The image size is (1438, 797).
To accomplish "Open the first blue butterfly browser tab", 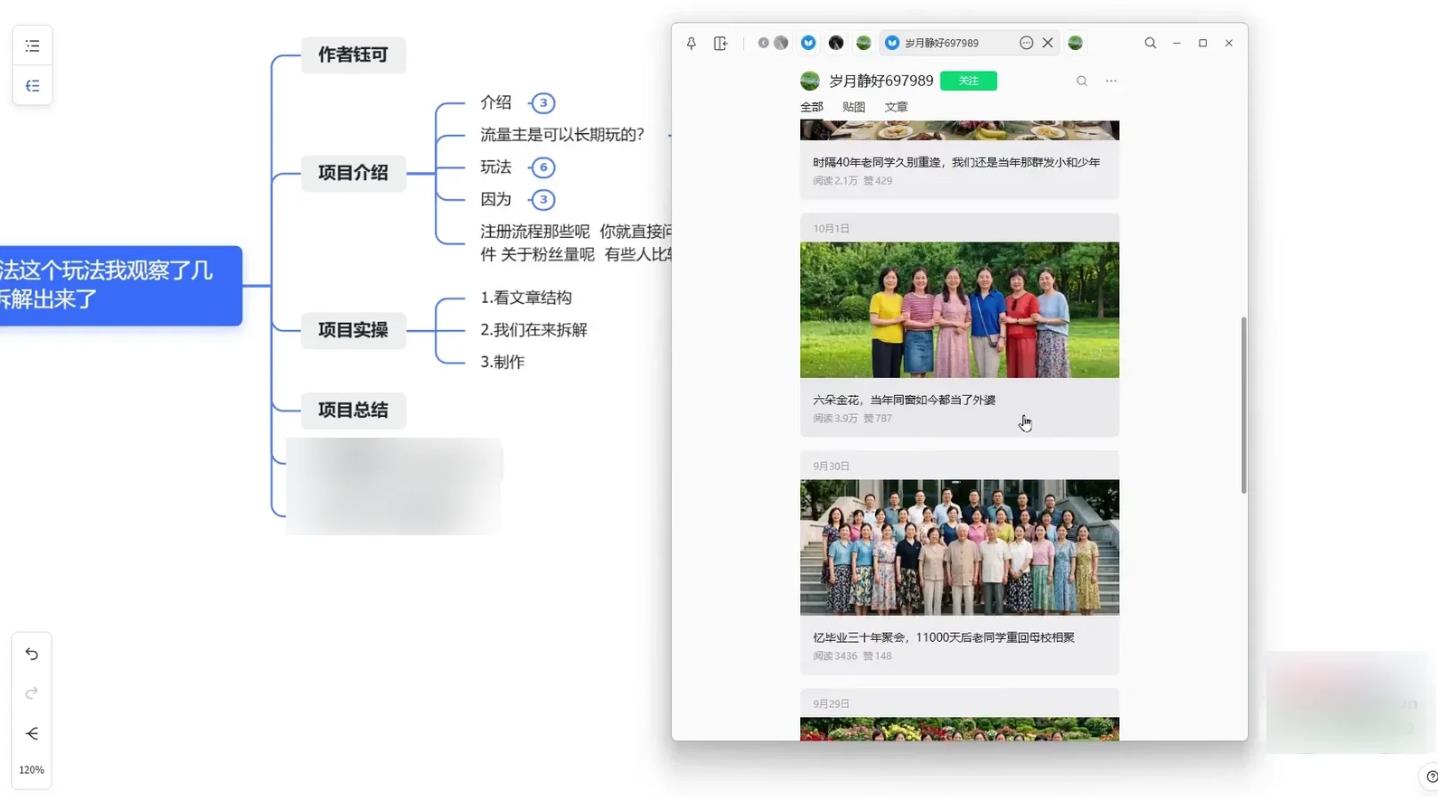I will pyautogui.click(x=808, y=43).
